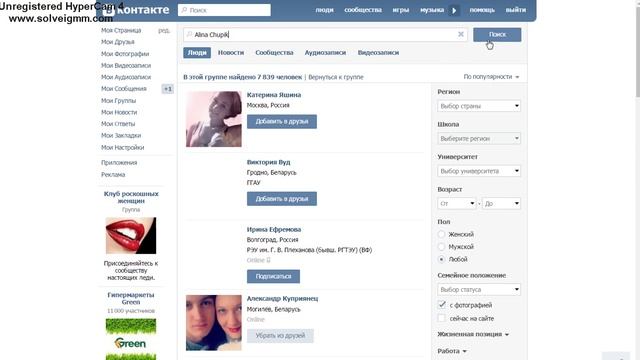Open the +1 unread messages counter

click(168, 89)
